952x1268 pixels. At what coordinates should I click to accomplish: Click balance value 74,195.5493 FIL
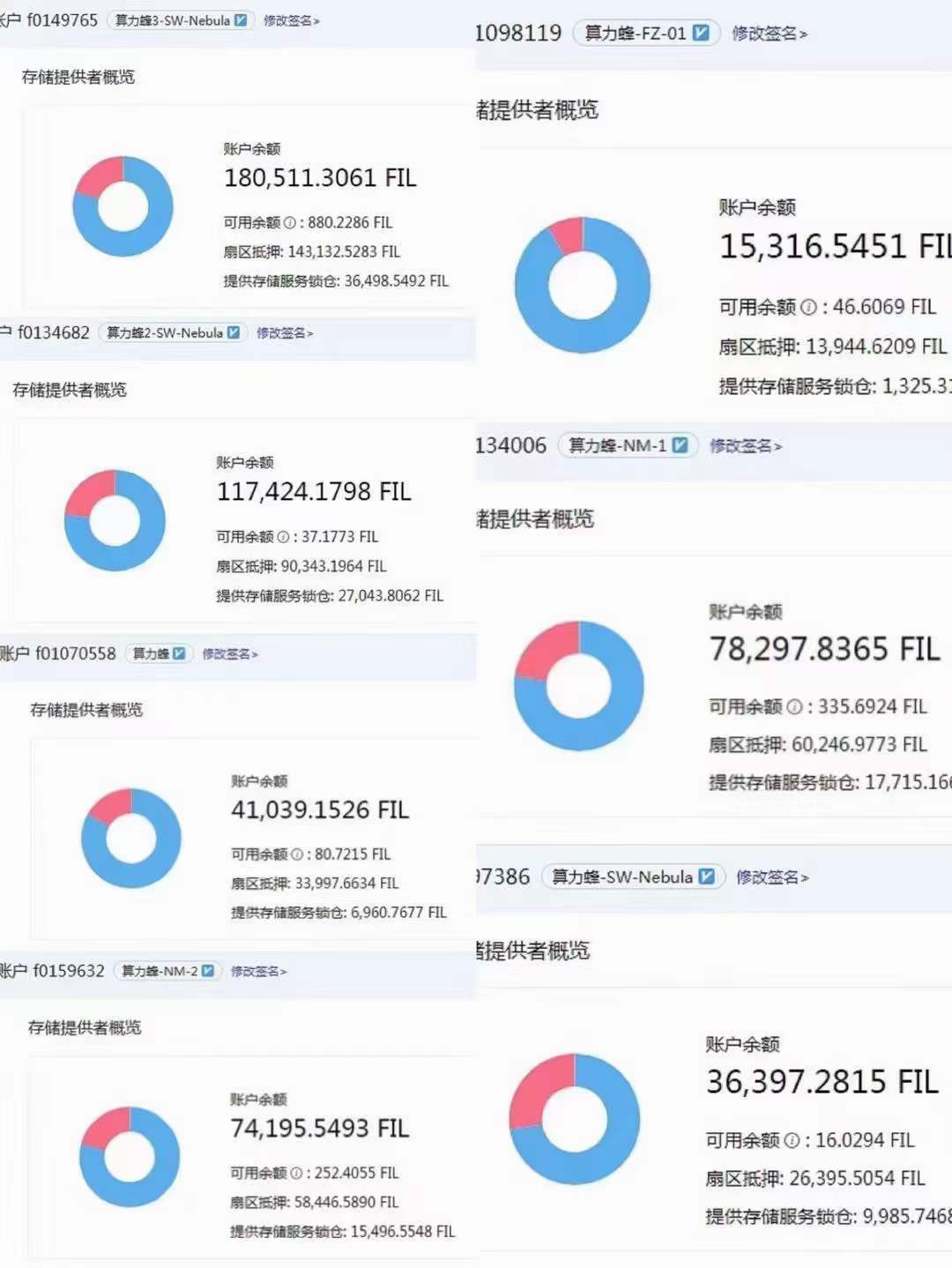click(x=319, y=1128)
